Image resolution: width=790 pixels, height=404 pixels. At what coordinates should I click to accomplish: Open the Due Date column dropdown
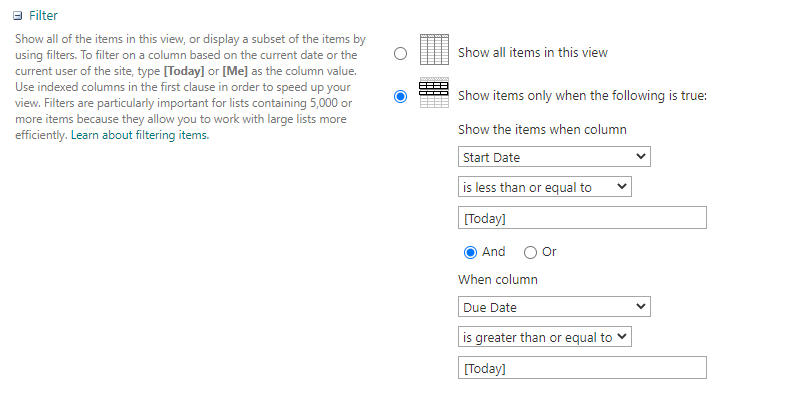click(x=554, y=307)
